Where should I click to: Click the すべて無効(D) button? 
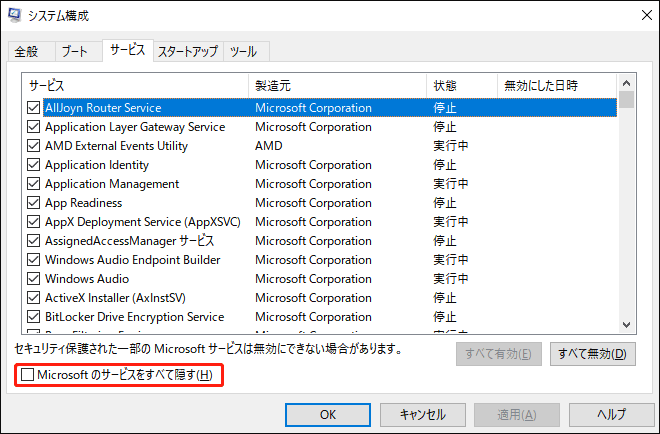pos(593,354)
